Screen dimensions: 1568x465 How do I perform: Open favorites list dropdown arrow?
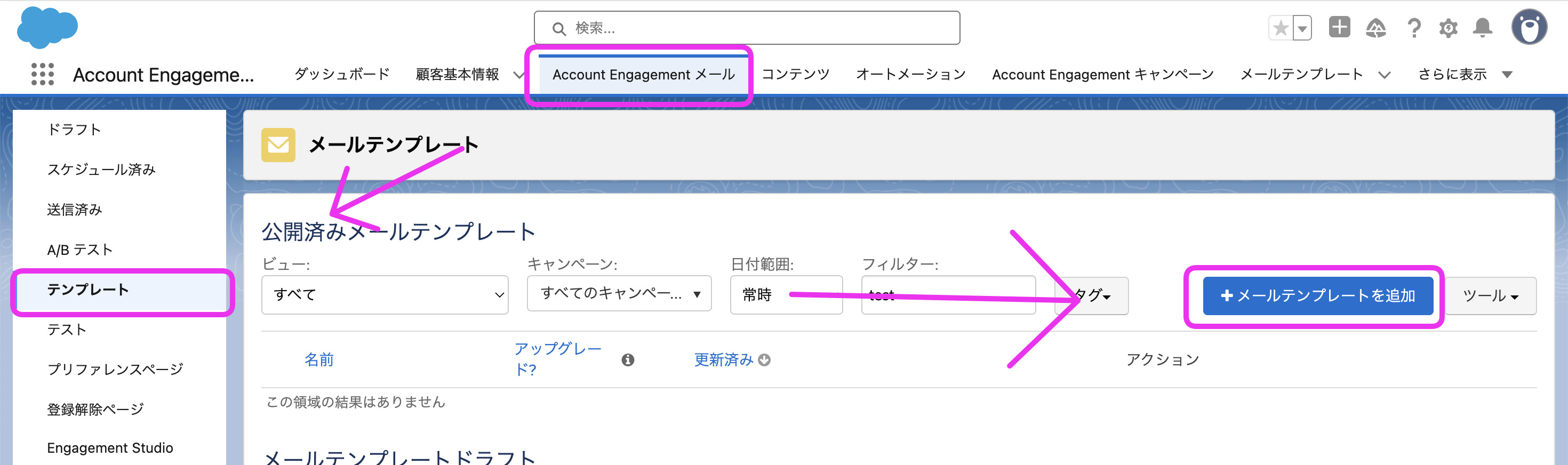point(1302,28)
